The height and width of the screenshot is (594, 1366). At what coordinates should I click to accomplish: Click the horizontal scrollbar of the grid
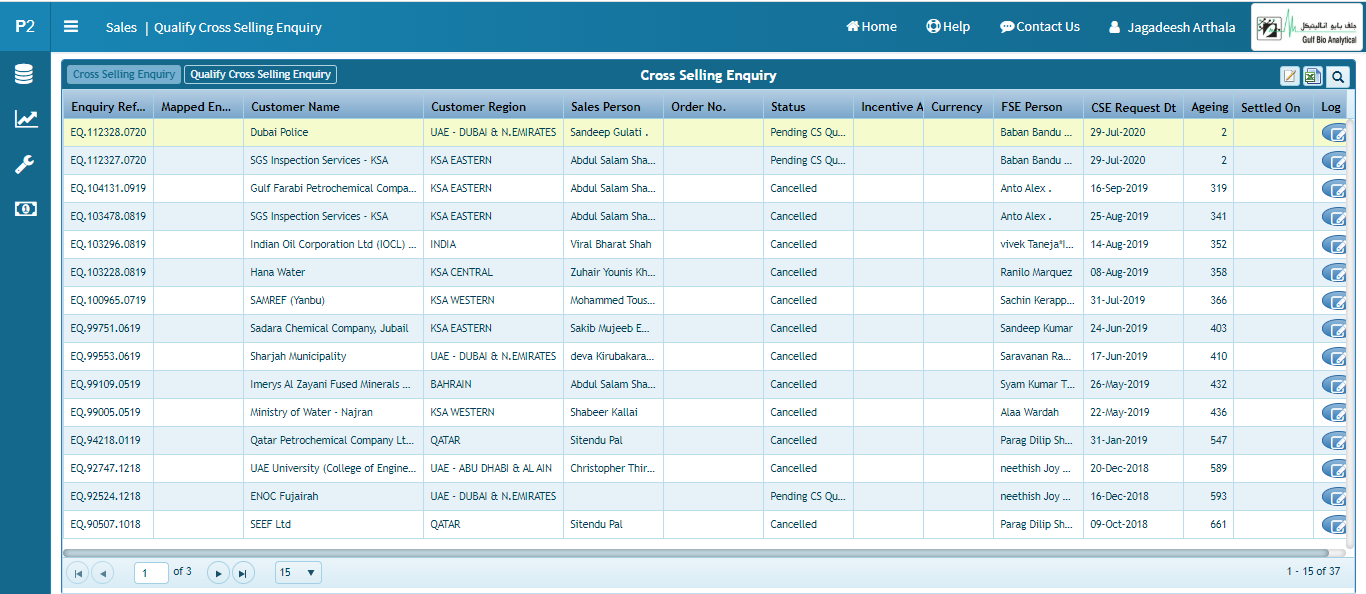pos(696,552)
